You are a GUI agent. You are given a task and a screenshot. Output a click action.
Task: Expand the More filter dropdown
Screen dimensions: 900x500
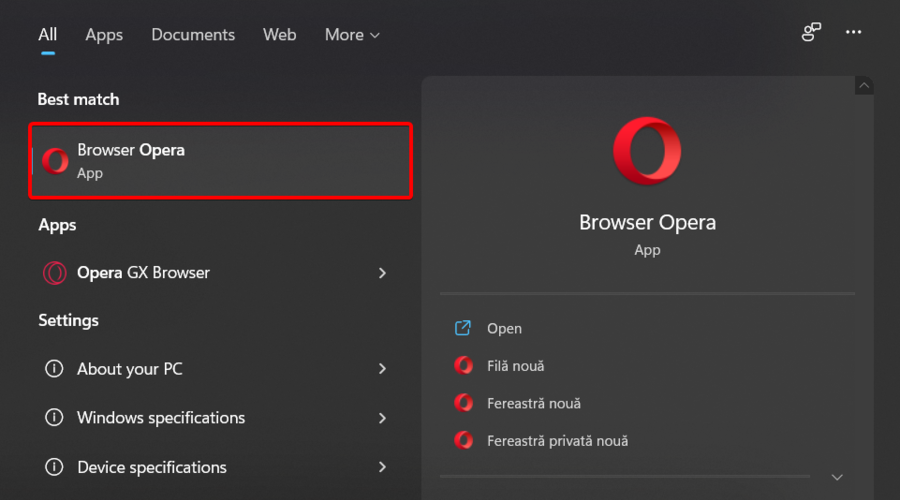click(x=352, y=35)
